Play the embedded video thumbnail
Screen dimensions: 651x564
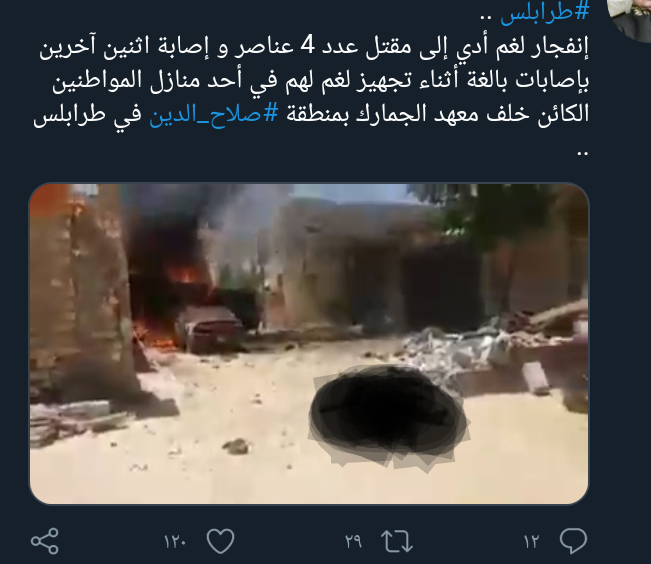pos(309,343)
